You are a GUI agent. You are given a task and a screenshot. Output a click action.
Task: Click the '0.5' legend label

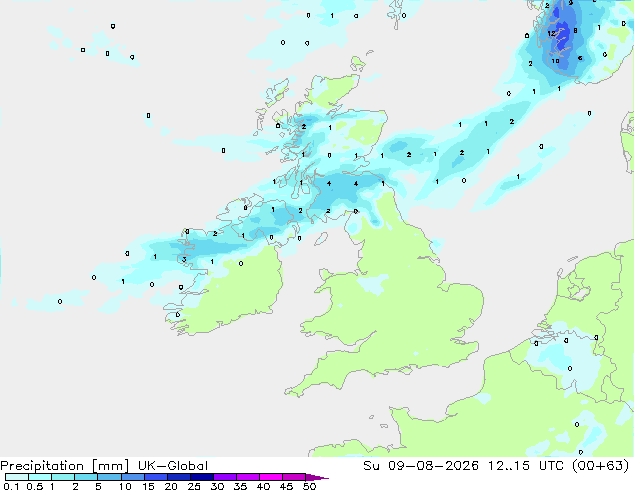(x=35, y=486)
